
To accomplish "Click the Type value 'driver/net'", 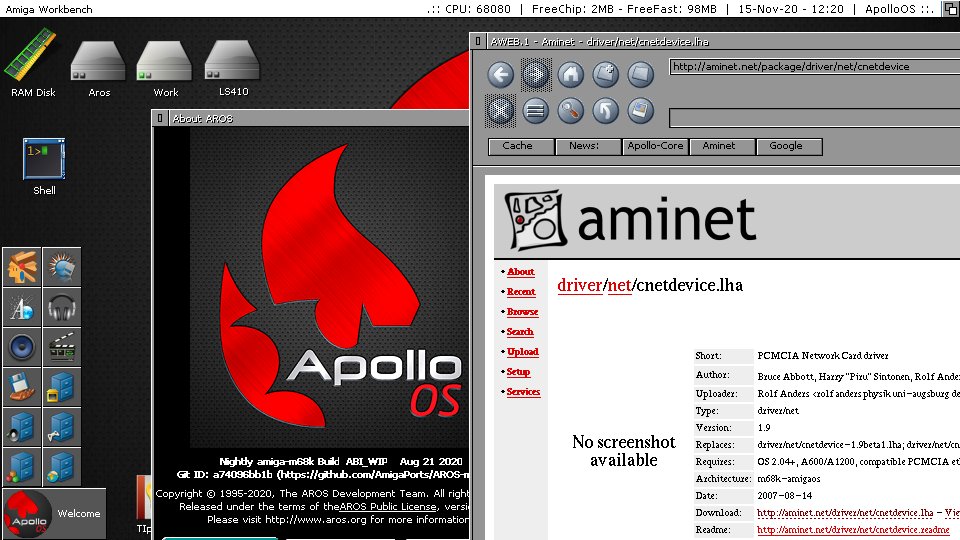I will [778, 411].
